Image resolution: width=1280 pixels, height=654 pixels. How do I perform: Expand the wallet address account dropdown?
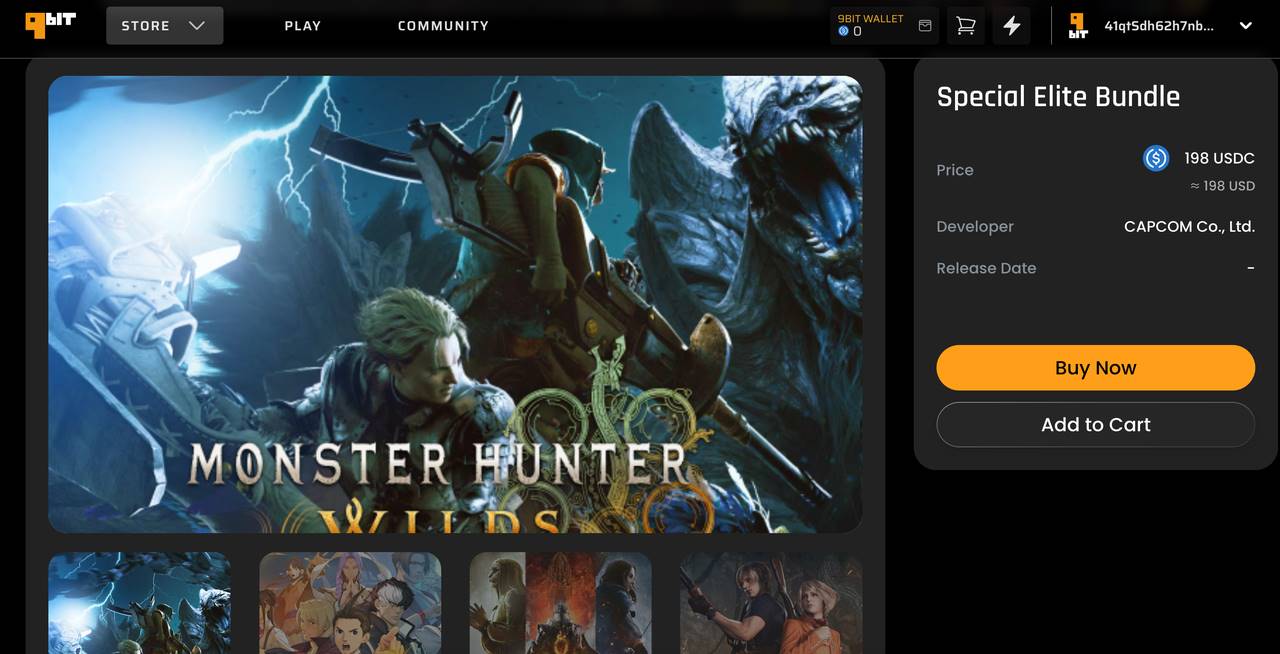click(1246, 25)
